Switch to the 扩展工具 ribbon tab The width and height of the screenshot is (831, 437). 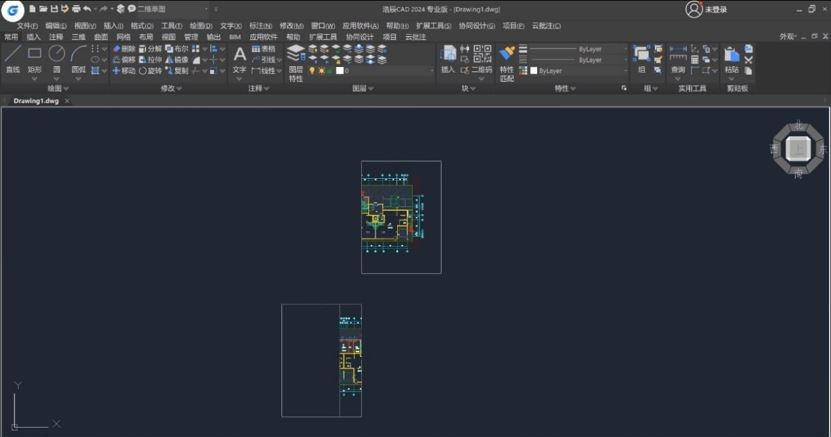323,37
